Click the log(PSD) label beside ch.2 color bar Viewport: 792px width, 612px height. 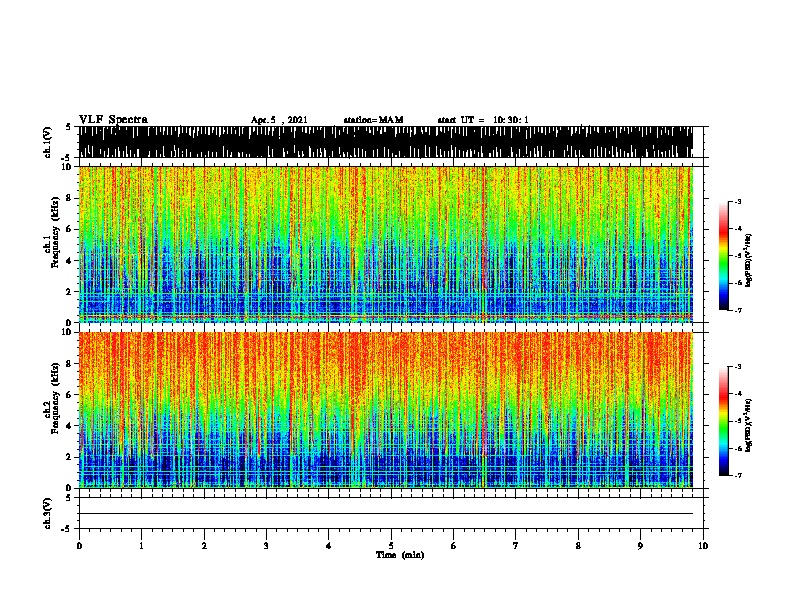coord(749,425)
